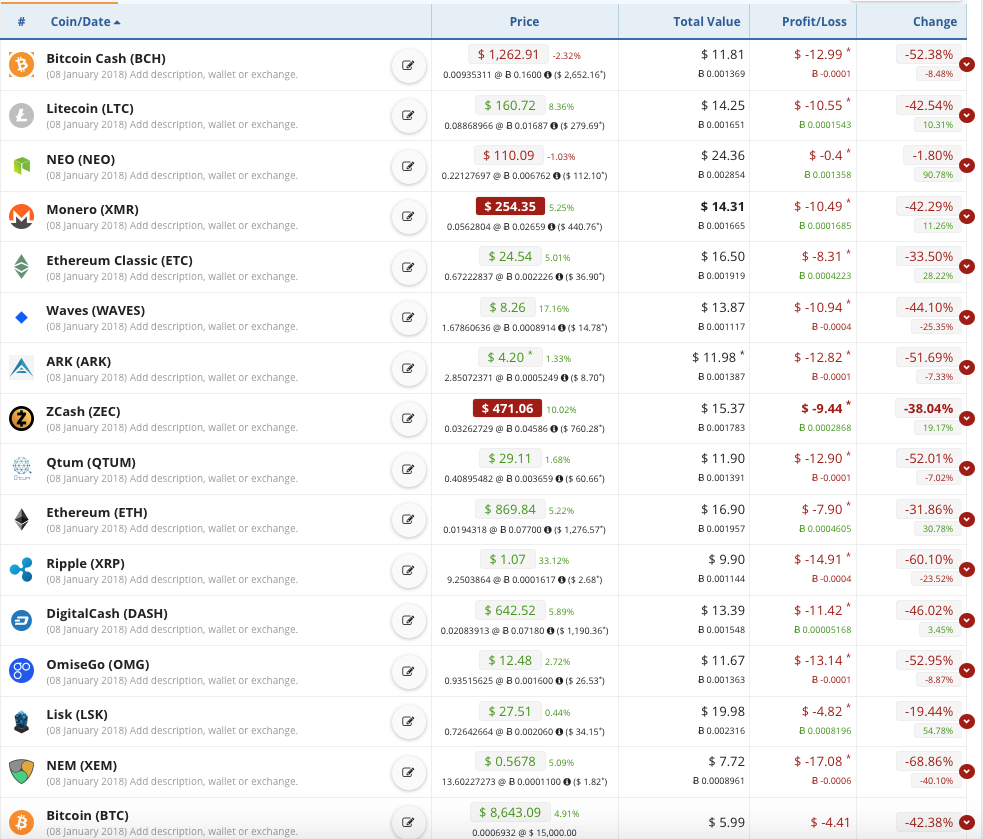This screenshot has width=983, height=839.
Task: Click NEO total value $ 24.36
Action: click(x=723, y=156)
